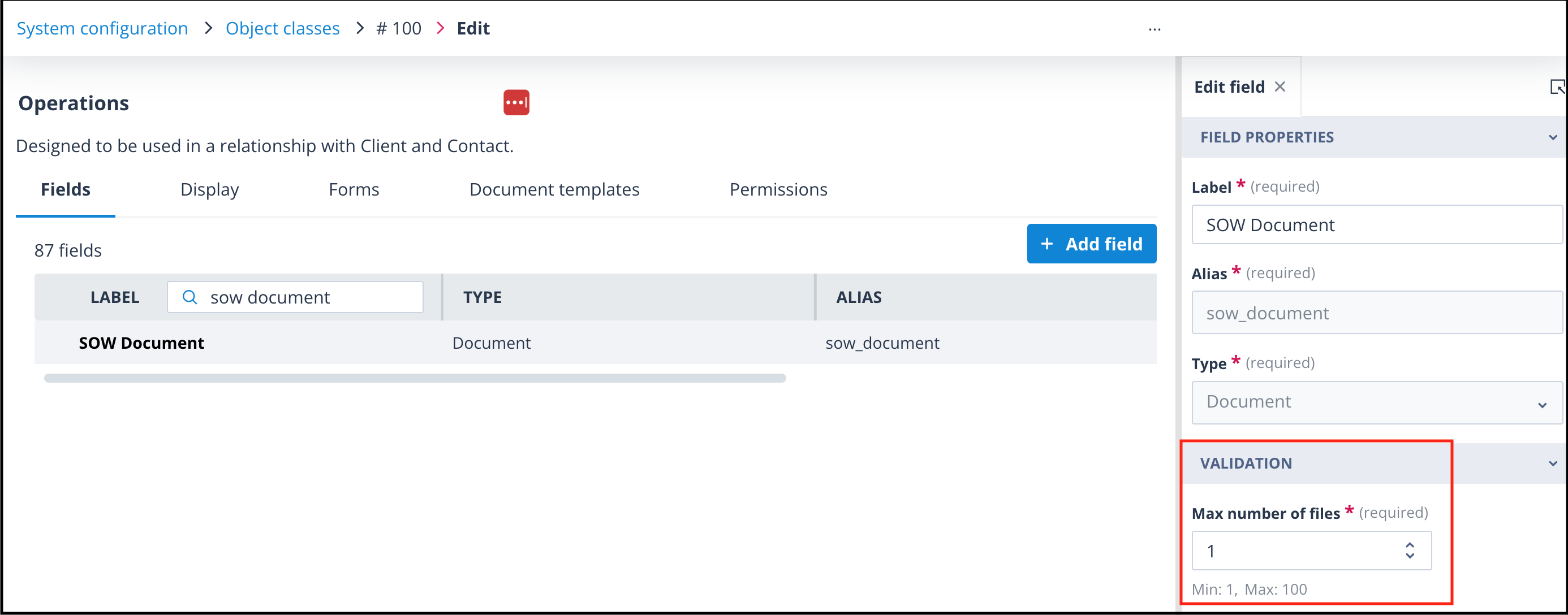1568x615 pixels.
Task: Close the Edit field panel
Action: (x=1280, y=87)
